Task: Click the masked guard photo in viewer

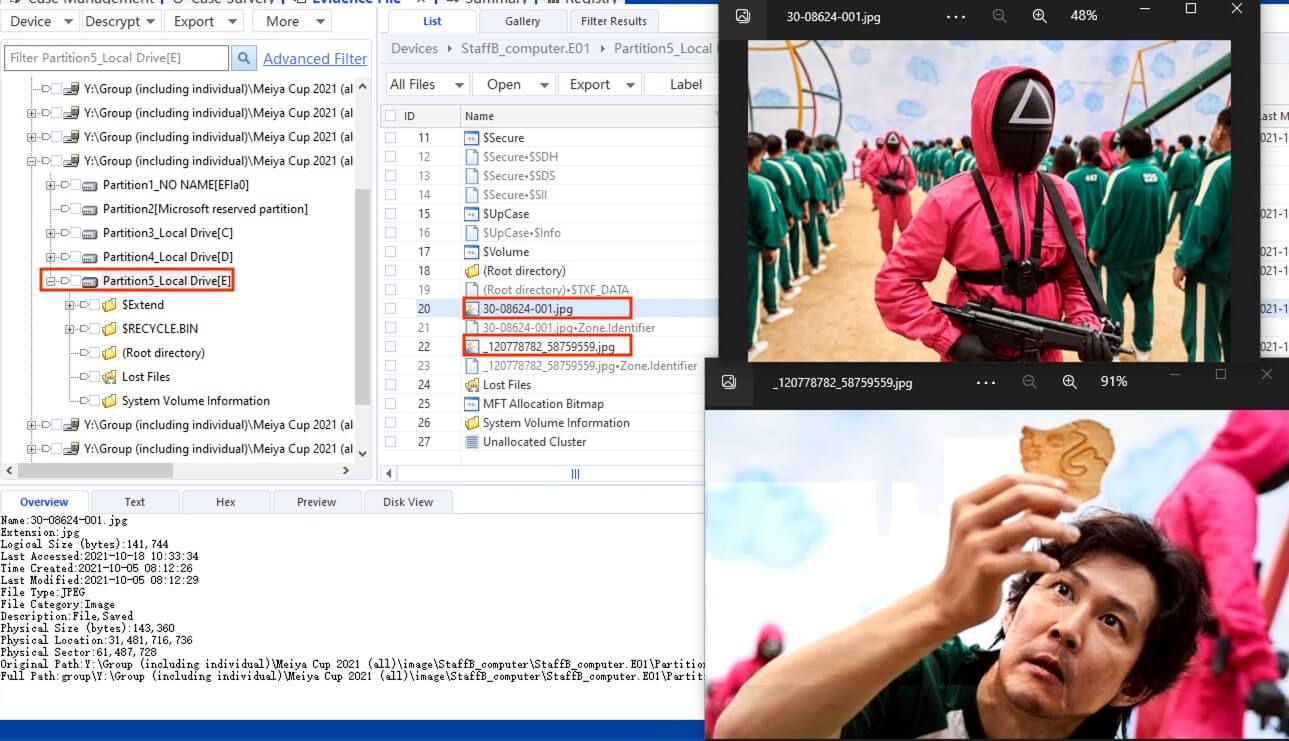Action: (989, 200)
